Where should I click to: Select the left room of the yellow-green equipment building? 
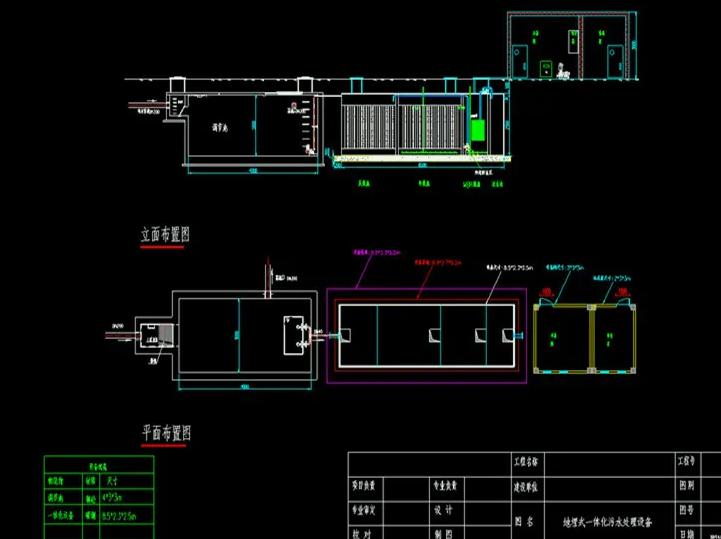coord(564,336)
